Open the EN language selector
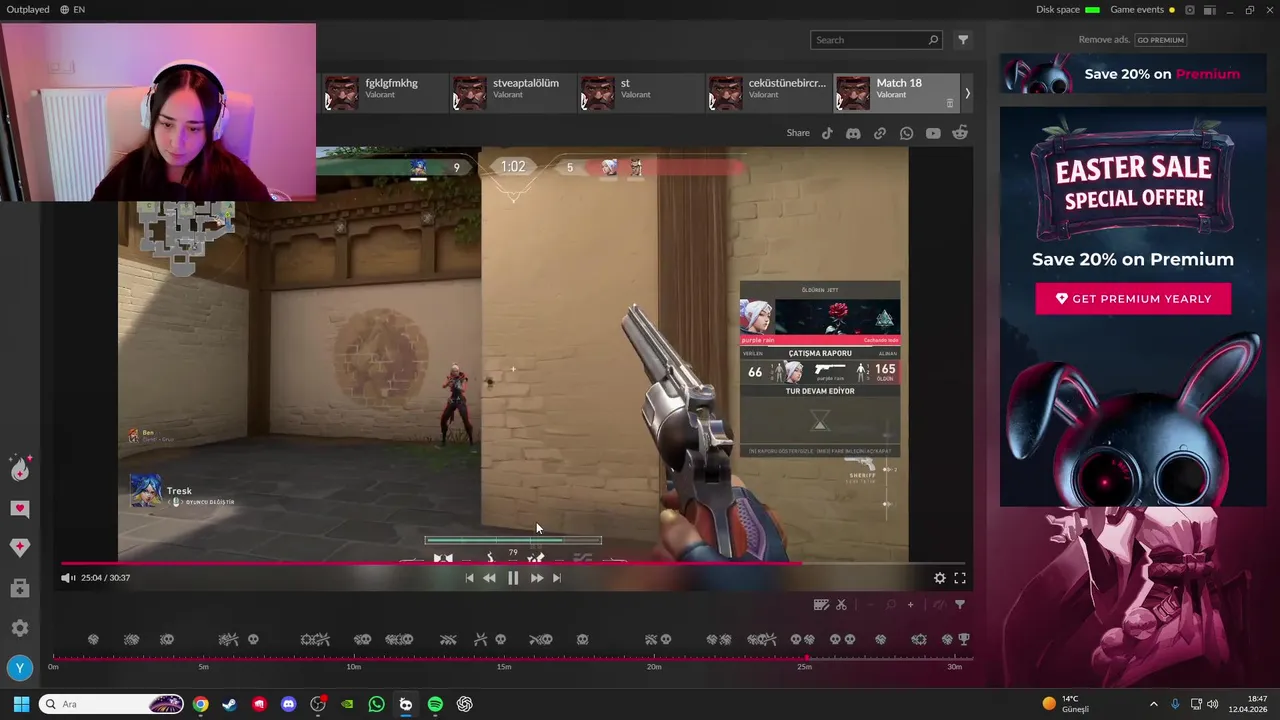The height and width of the screenshot is (720, 1280). click(x=72, y=10)
